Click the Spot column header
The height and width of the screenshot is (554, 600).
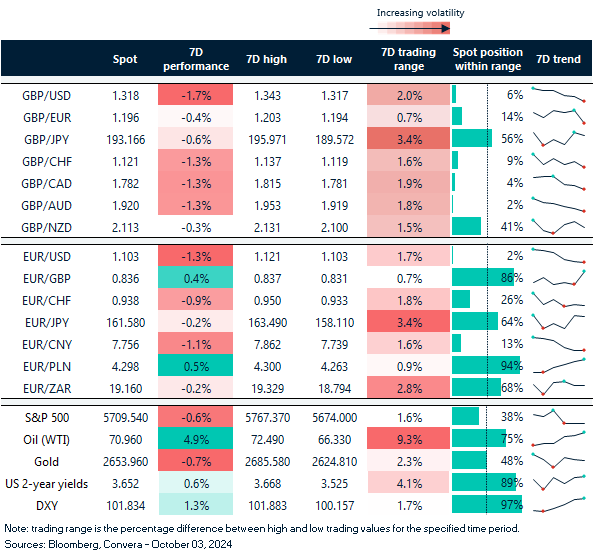(x=126, y=59)
